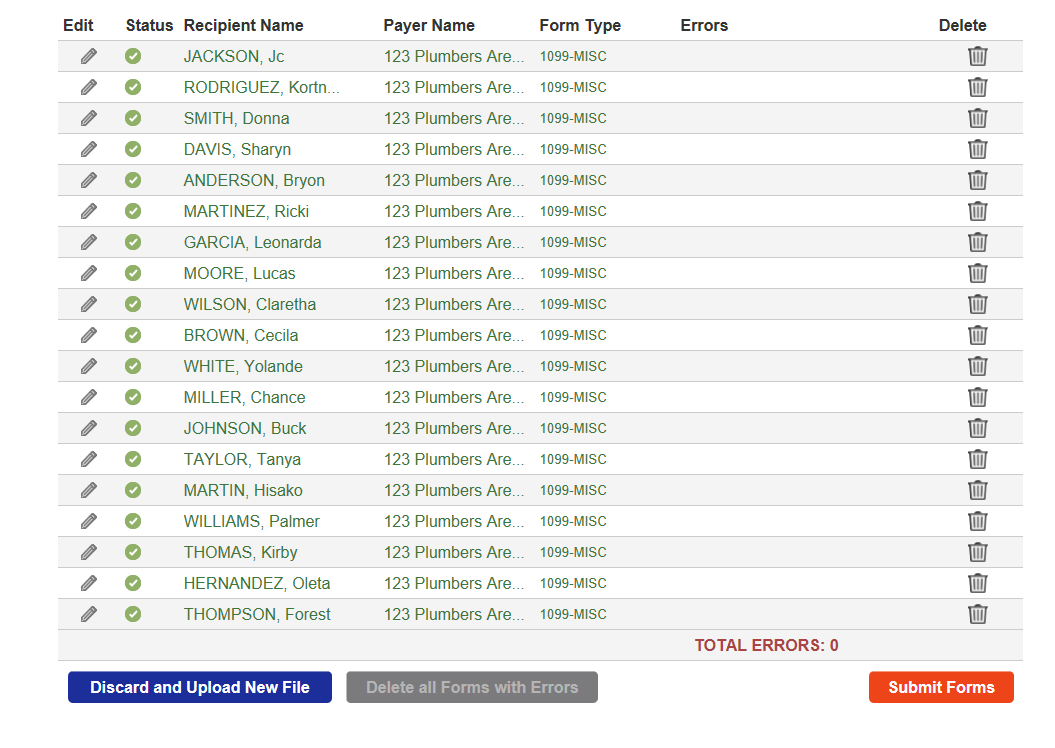Remove the THOMPSON, Forest entry
Viewport: 1055px width, 748px height.
(x=978, y=613)
